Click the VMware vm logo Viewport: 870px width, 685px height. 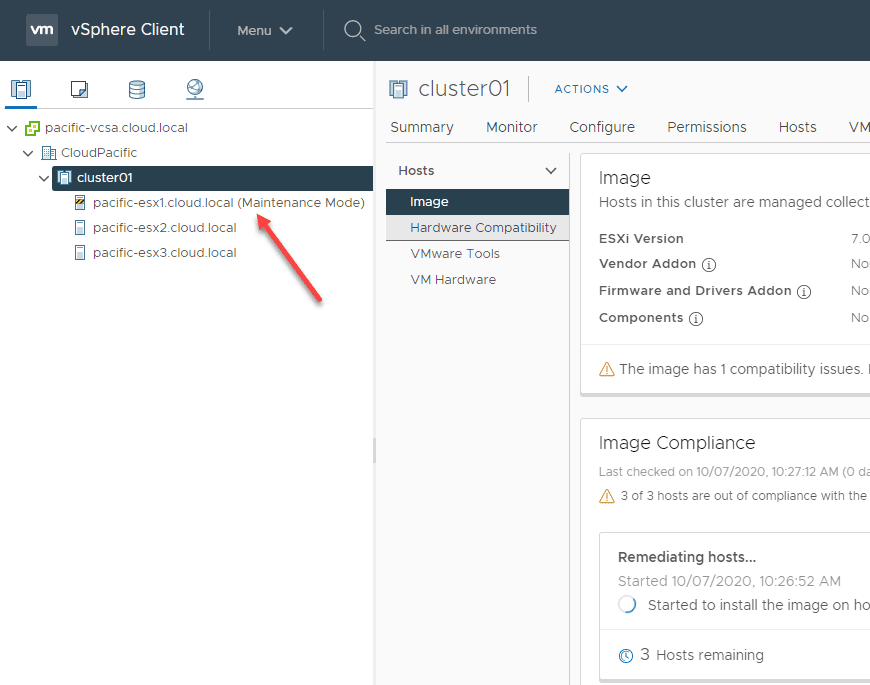coord(41,30)
